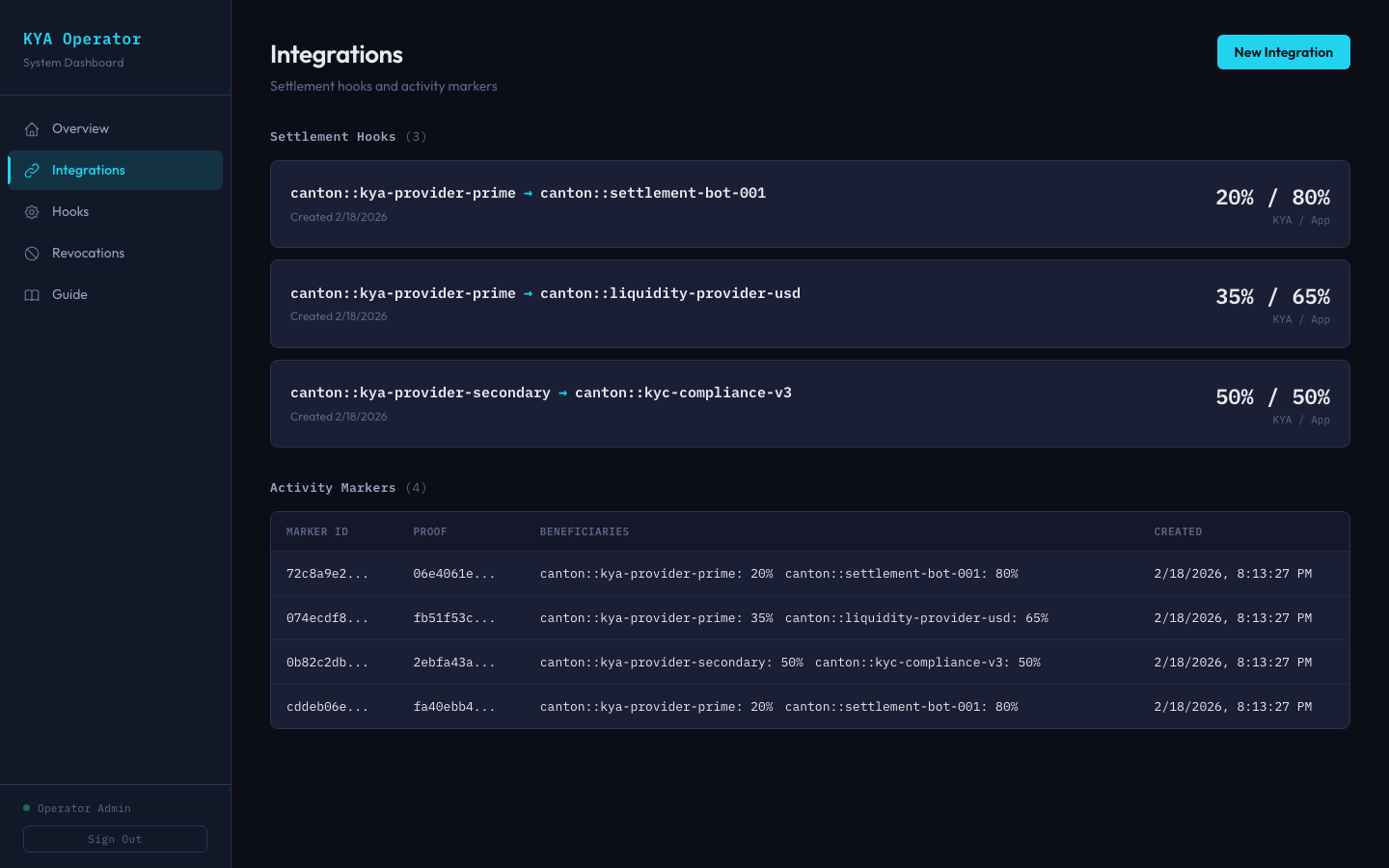Viewport: 1389px width, 868px height.
Task: Open the Overview section from the sidebar
Action: pos(80,128)
